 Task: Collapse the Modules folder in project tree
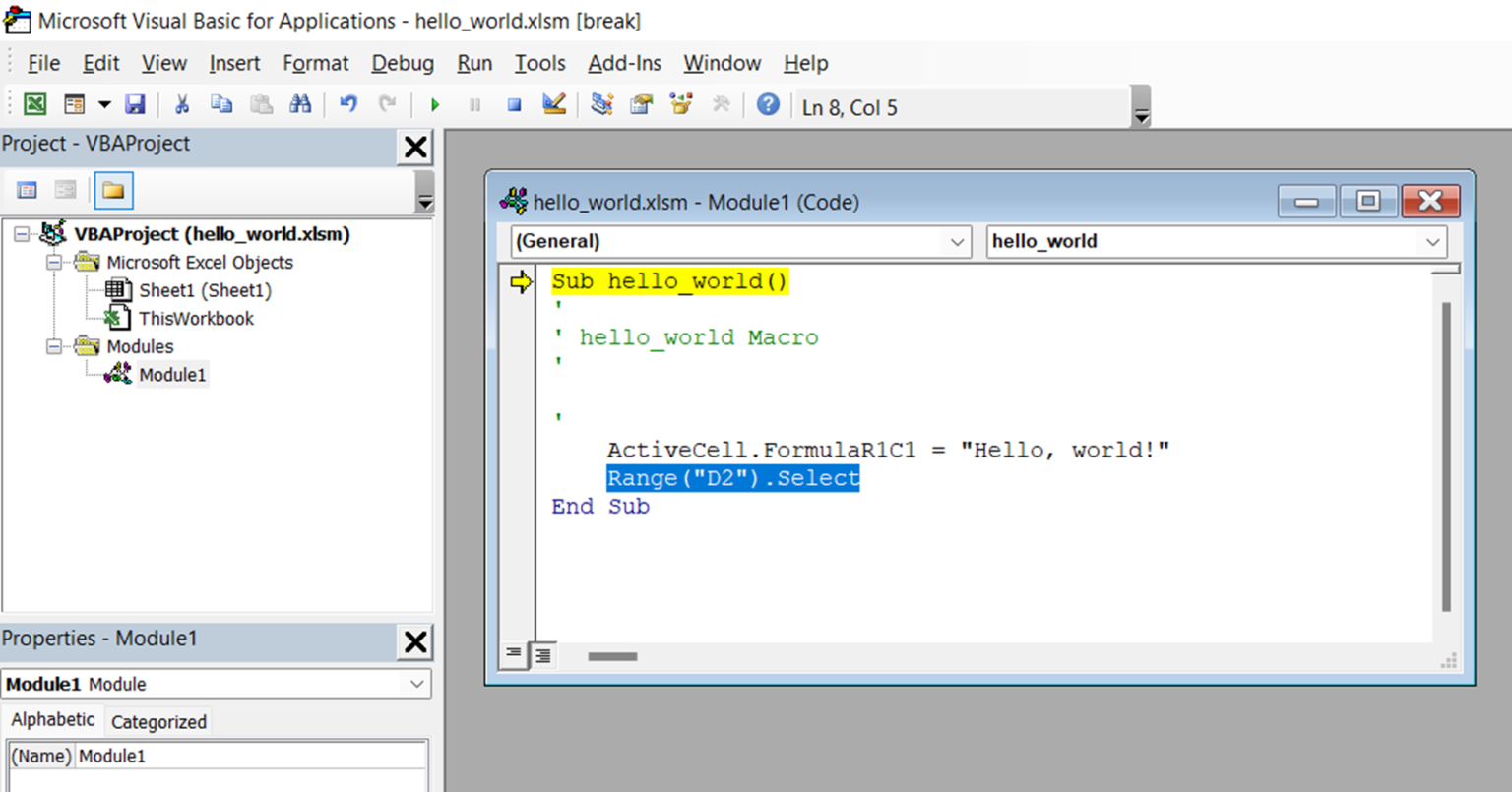(x=54, y=346)
